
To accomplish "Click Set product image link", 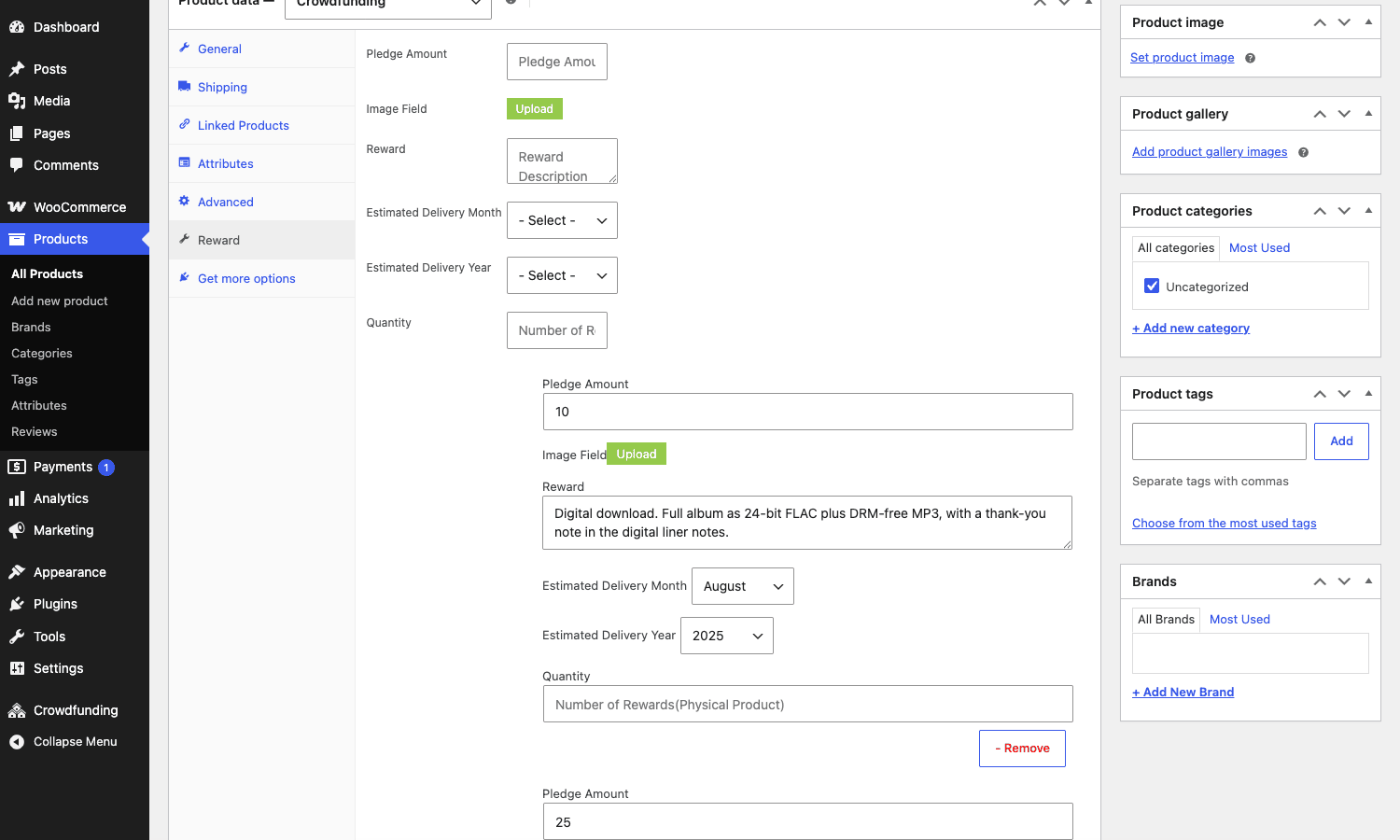I will click(1182, 58).
